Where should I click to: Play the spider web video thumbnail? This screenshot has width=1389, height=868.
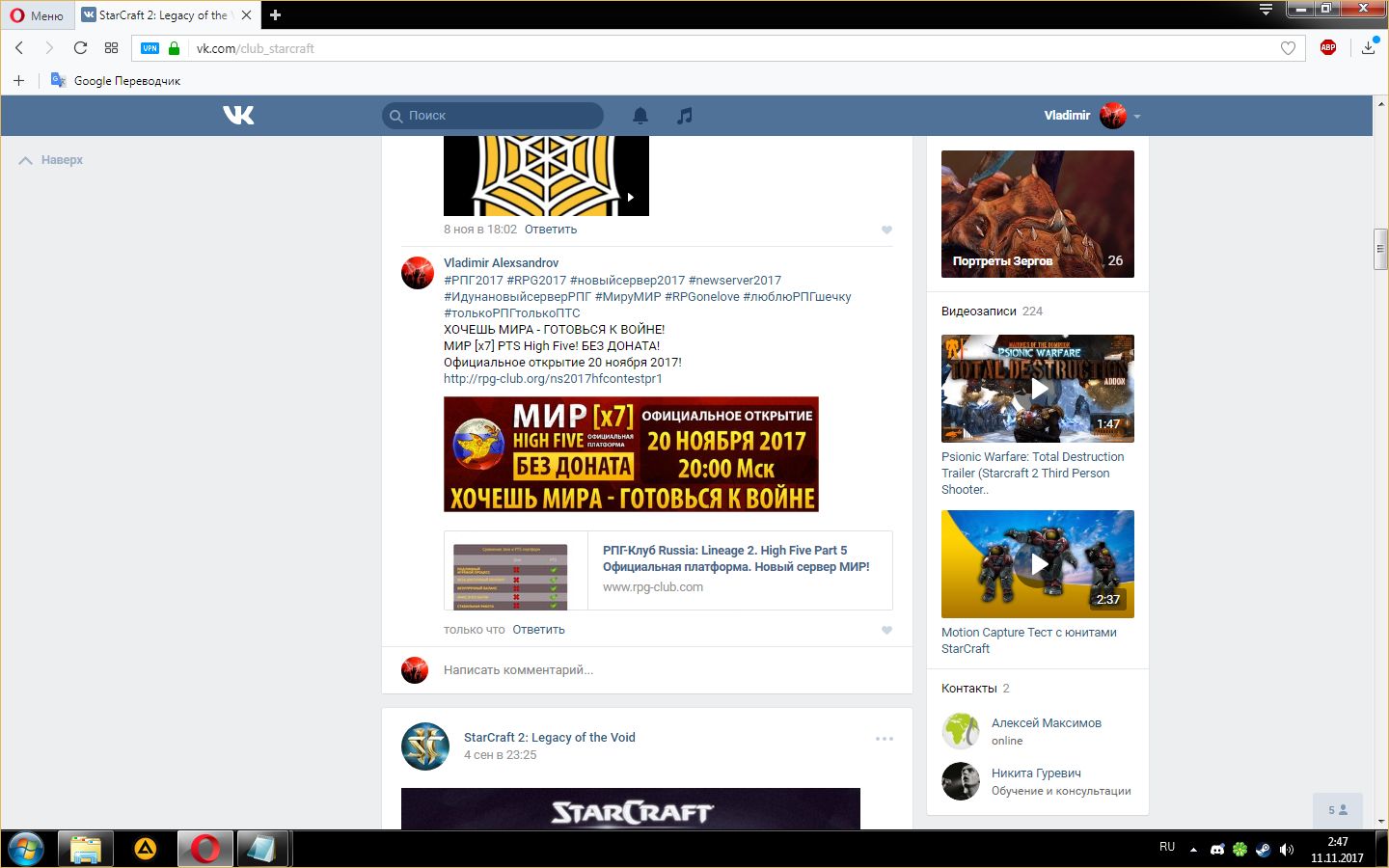(x=546, y=176)
